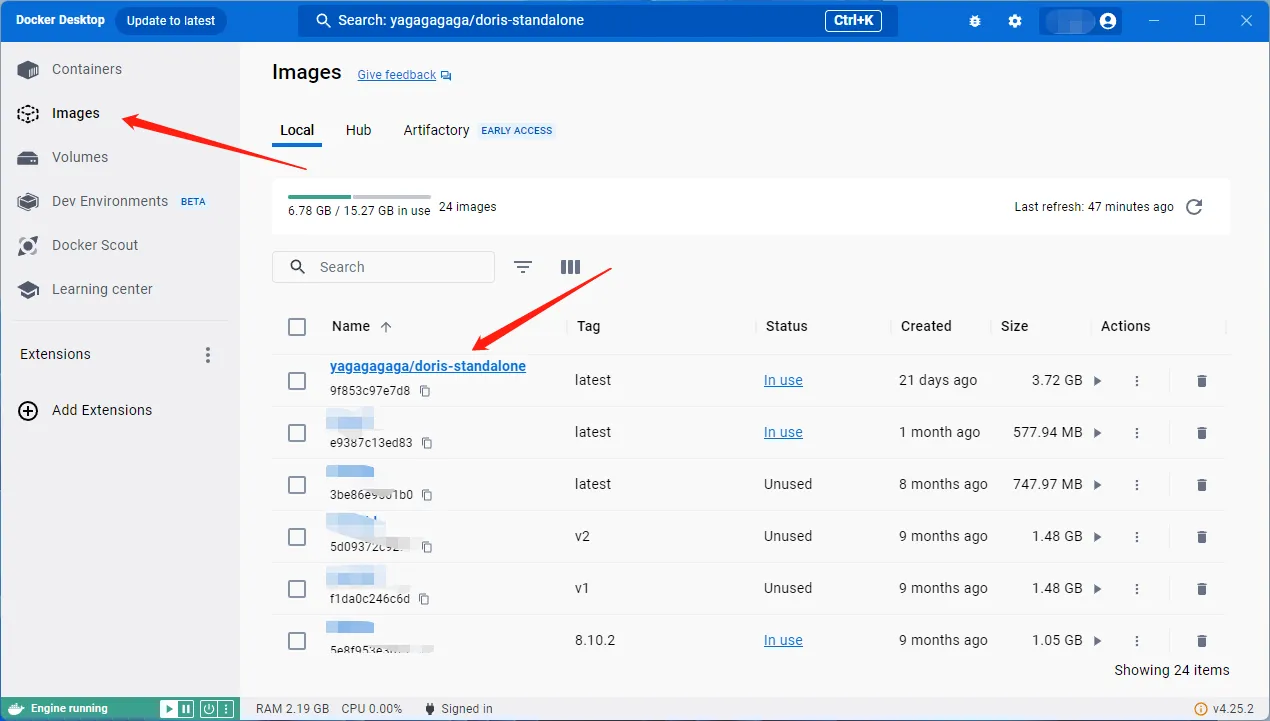The image size is (1270, 721).
Task: Delete the image tagged v2
Action: pyautogui.click(x=1202, y=537)
